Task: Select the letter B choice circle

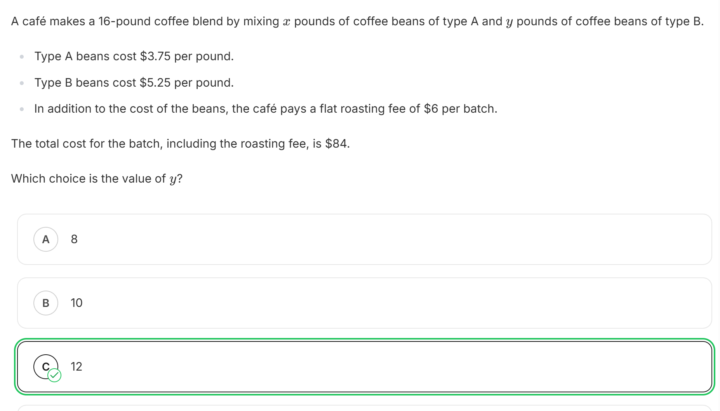Action: [46, 303]
